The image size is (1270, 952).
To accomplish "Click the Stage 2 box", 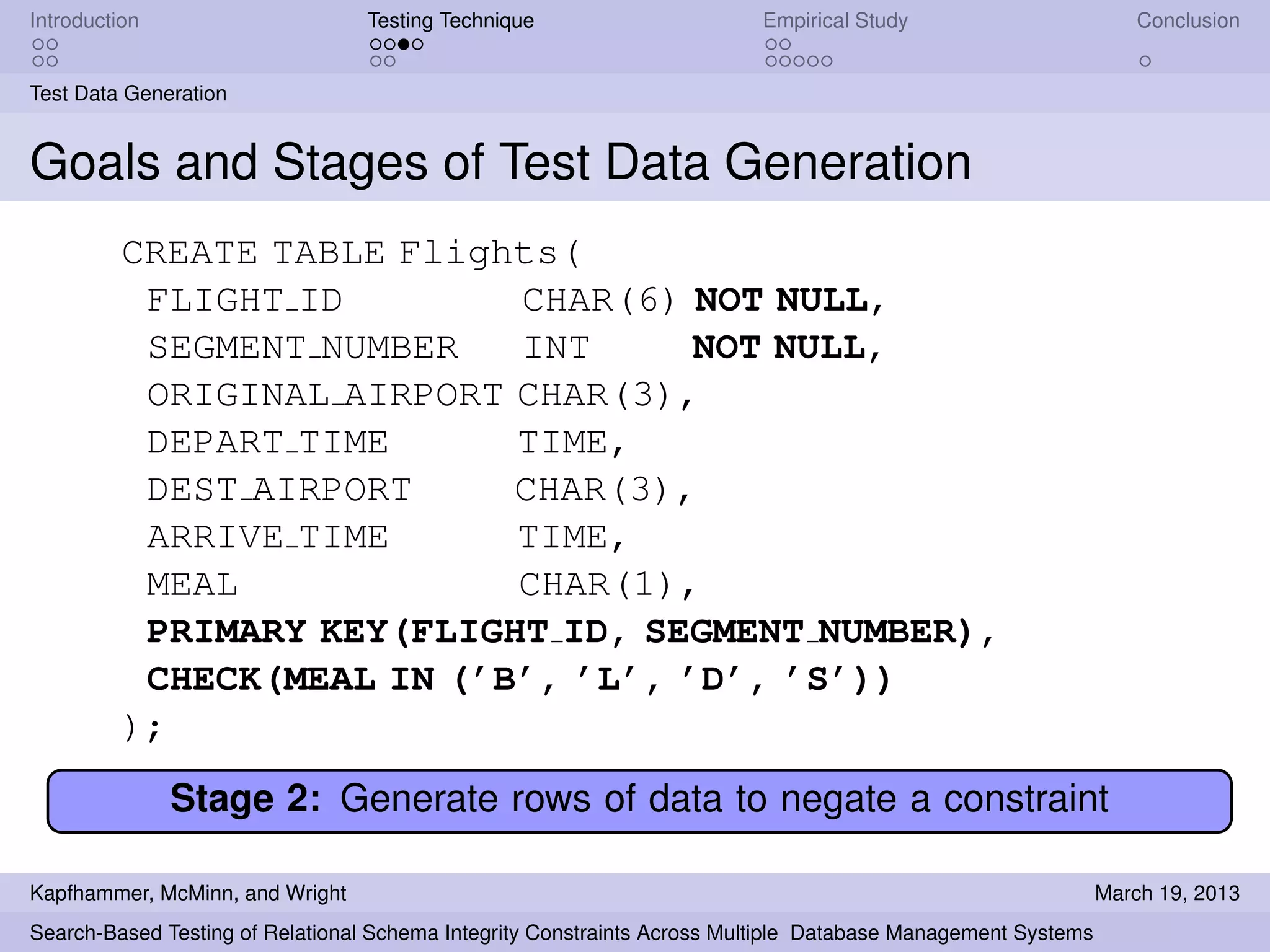I will coord(639,801).
